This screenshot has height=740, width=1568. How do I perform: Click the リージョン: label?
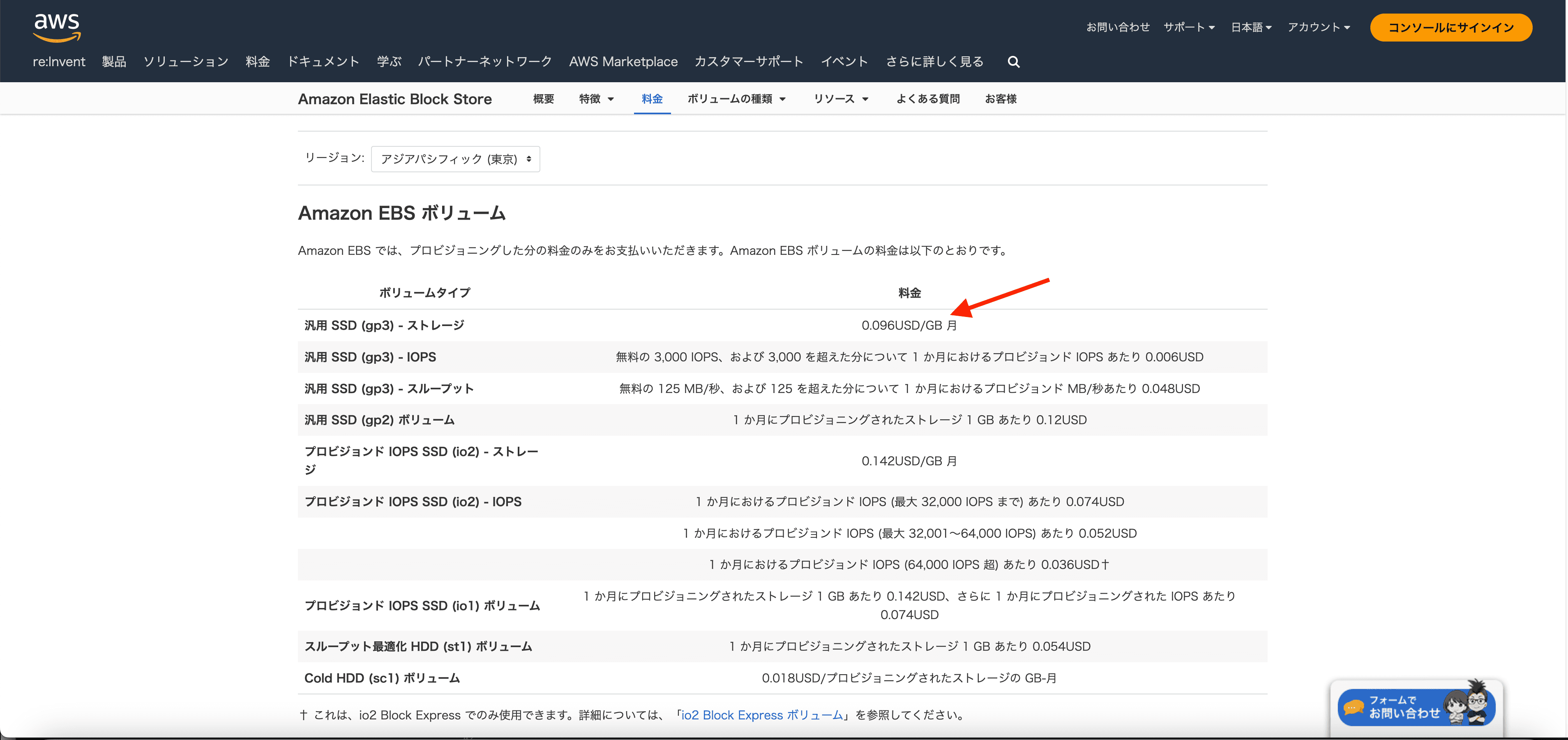pyautogui.click(x=334, y=158)
